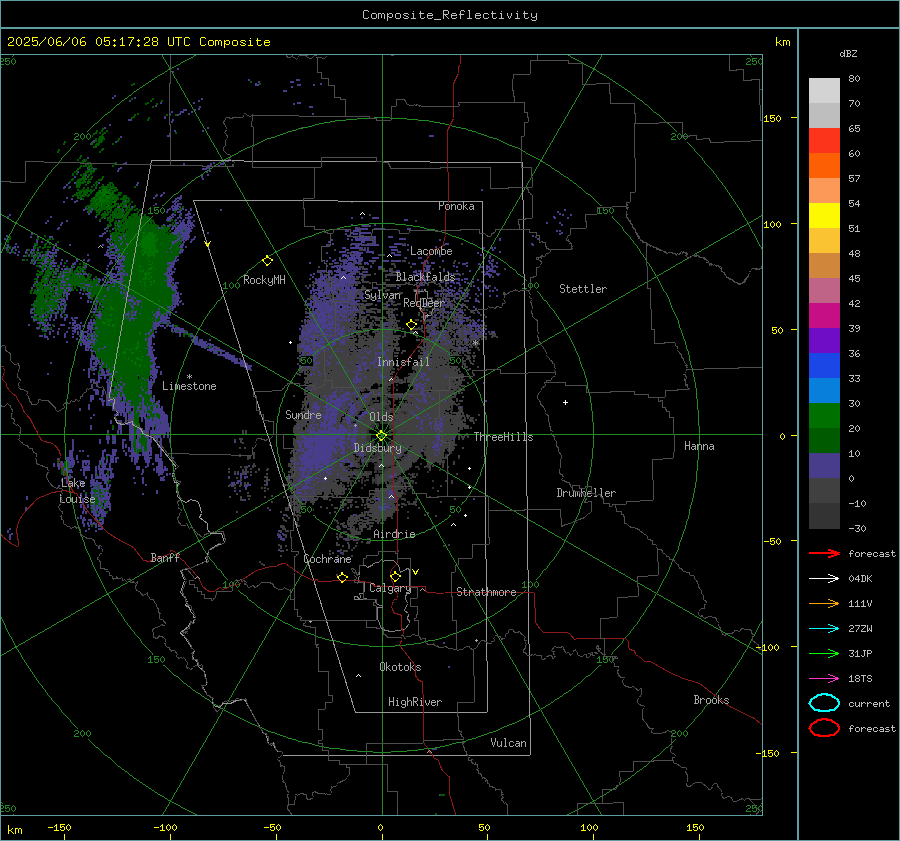900x841 pixels.
Task: Click the Drumheller label on the map
Action: pos(586,493)
